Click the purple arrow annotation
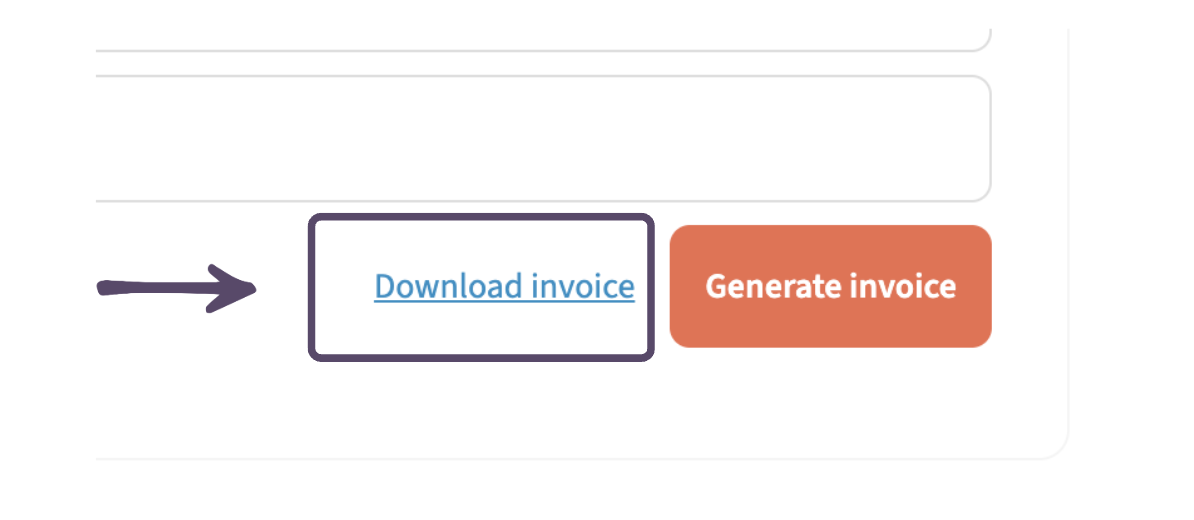Screen dimensions: 1194x520 (x=177, y=288)
